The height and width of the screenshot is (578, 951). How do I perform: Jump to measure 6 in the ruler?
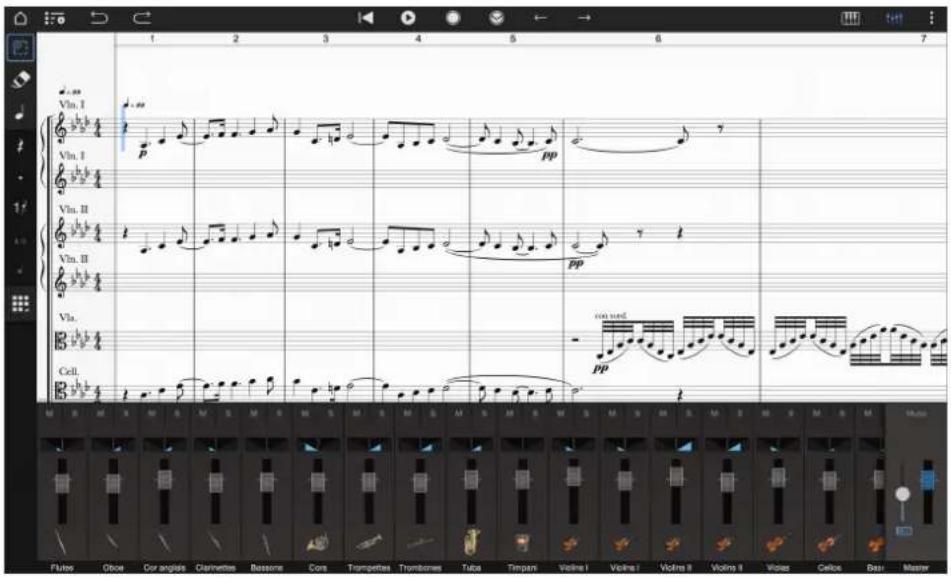click(657, 39)
